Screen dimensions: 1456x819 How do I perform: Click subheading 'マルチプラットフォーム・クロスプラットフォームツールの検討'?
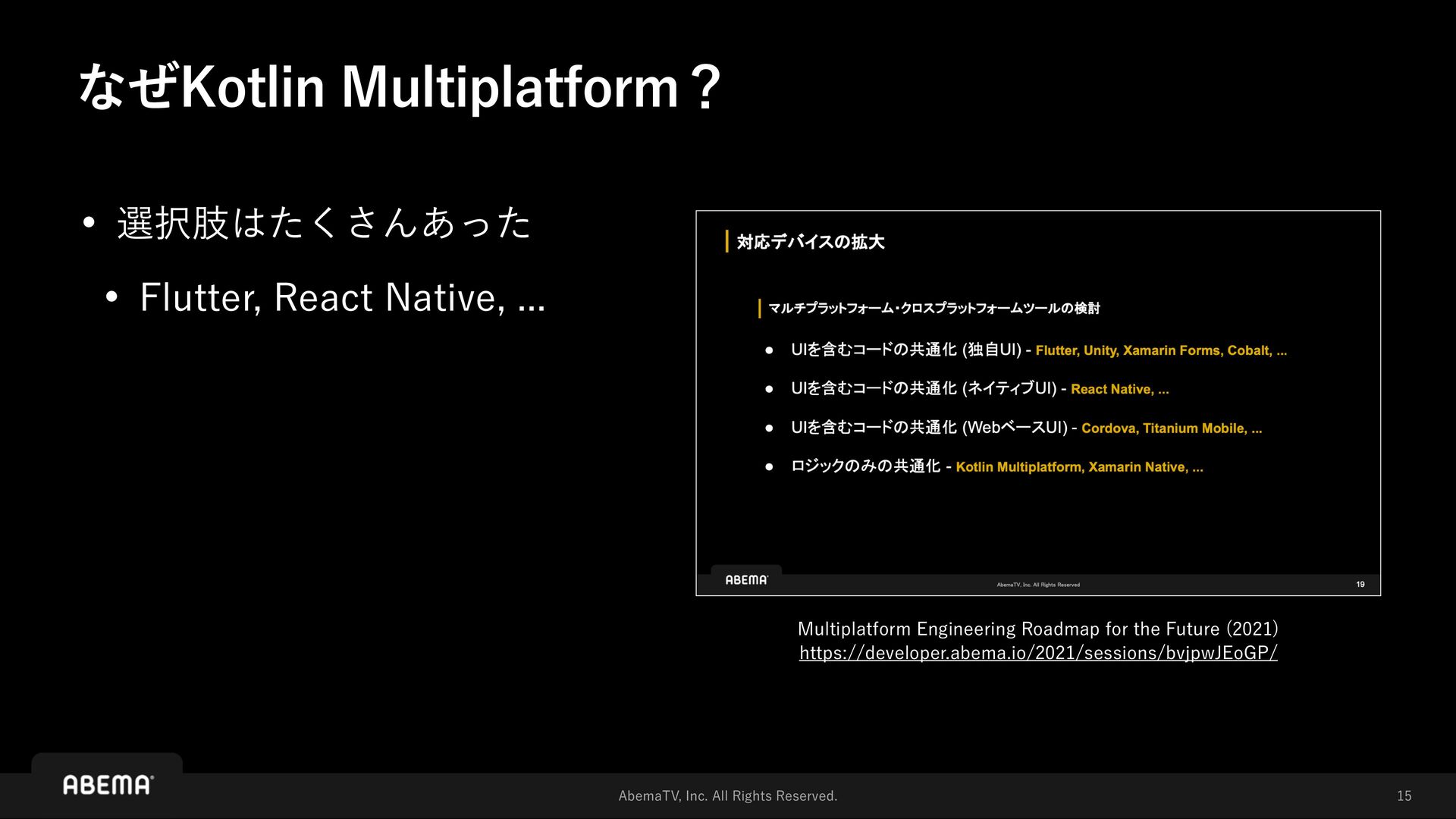(x=934, y=308)
